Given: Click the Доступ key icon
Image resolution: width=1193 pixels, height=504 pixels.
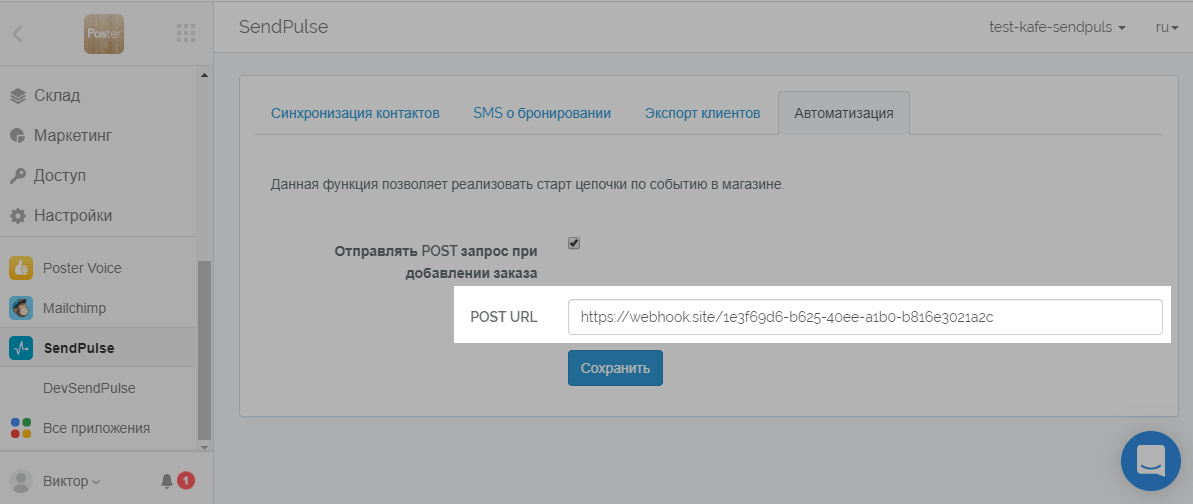Looking at the screenshot, I should (18, 176).
